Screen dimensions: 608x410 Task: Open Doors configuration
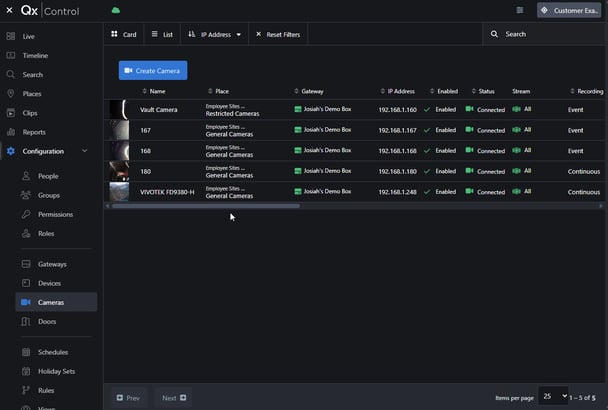47,322
